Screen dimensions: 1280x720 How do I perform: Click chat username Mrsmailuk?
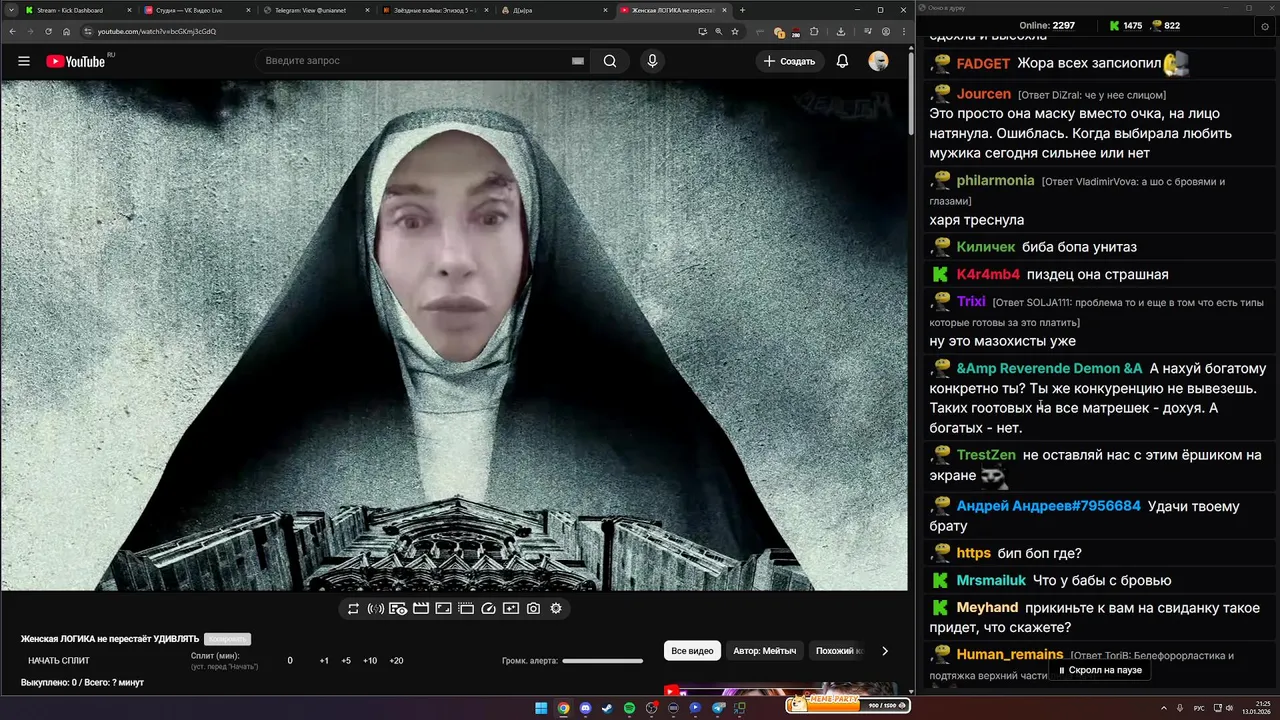991,580
